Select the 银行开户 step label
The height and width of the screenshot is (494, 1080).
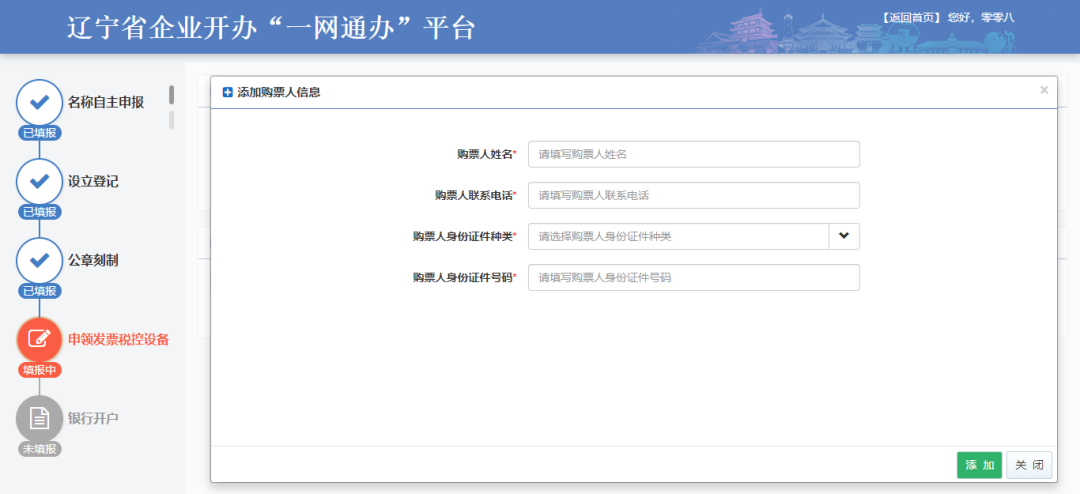[x=93, y=418]
